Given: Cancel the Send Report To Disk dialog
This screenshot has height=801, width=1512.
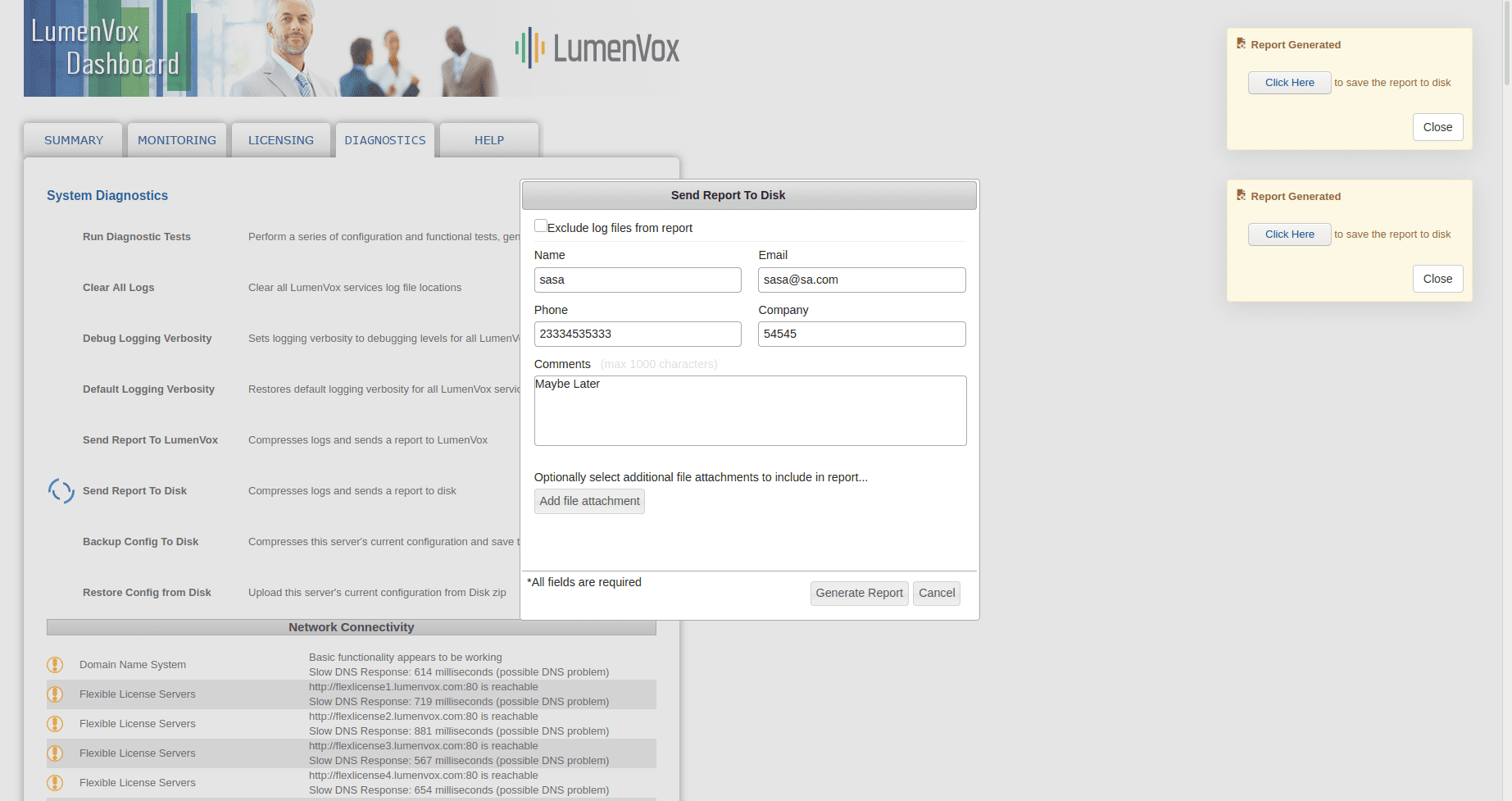Looking at the screenshot, I should coord(936,593).
